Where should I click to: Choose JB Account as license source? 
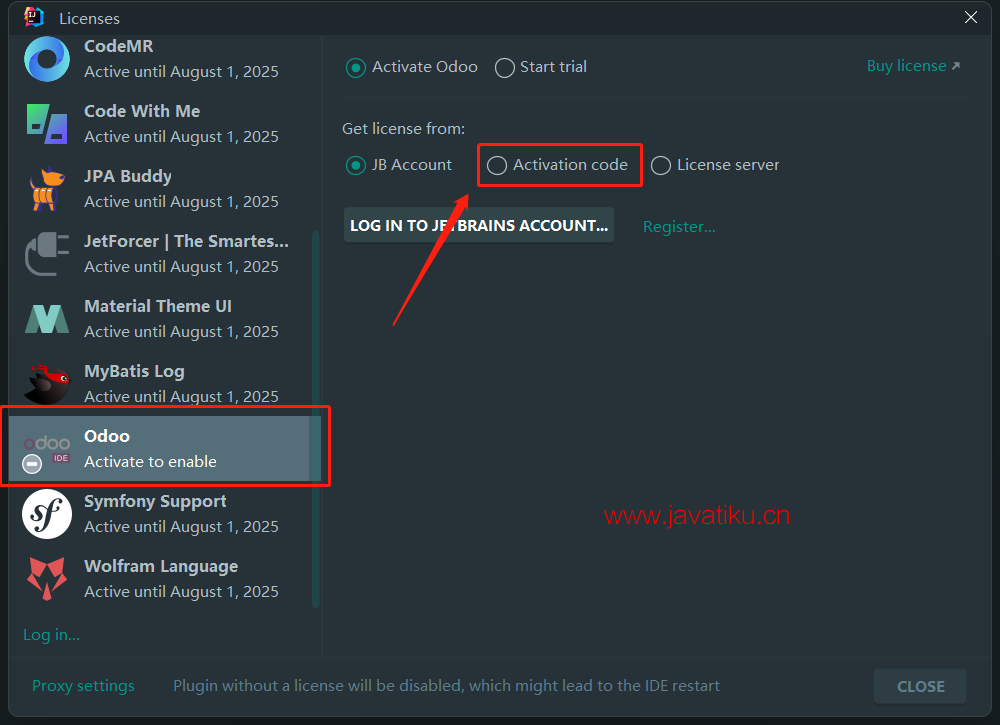(x=399, y=165)
